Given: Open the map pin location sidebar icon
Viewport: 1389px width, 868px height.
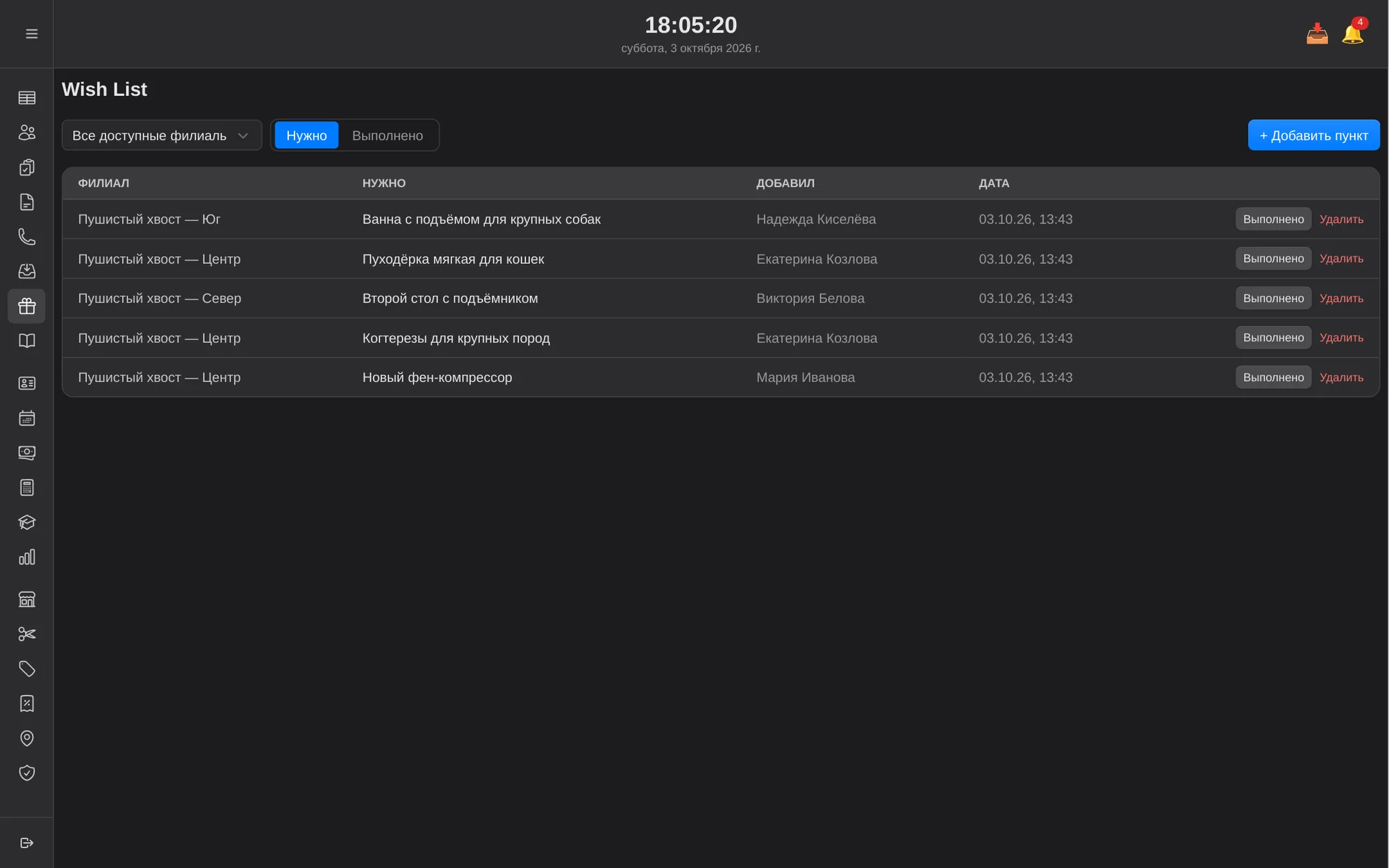Looking at the screenshot, I should 26,738.
